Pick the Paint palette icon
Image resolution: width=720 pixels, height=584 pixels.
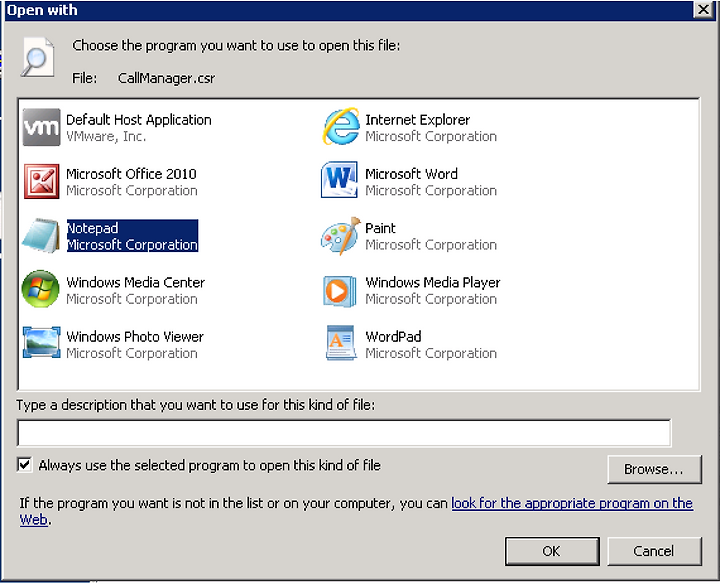pyautogui.click(x=341, y=236)
